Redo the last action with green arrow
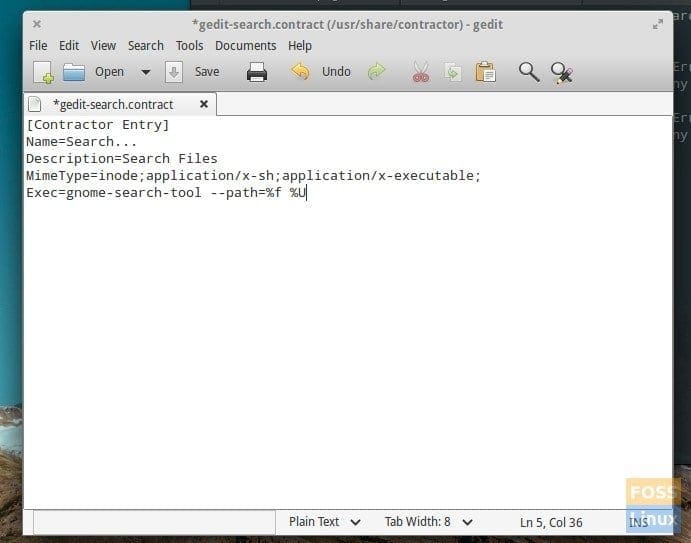This screenshot has width=691, height=543. 376,72
